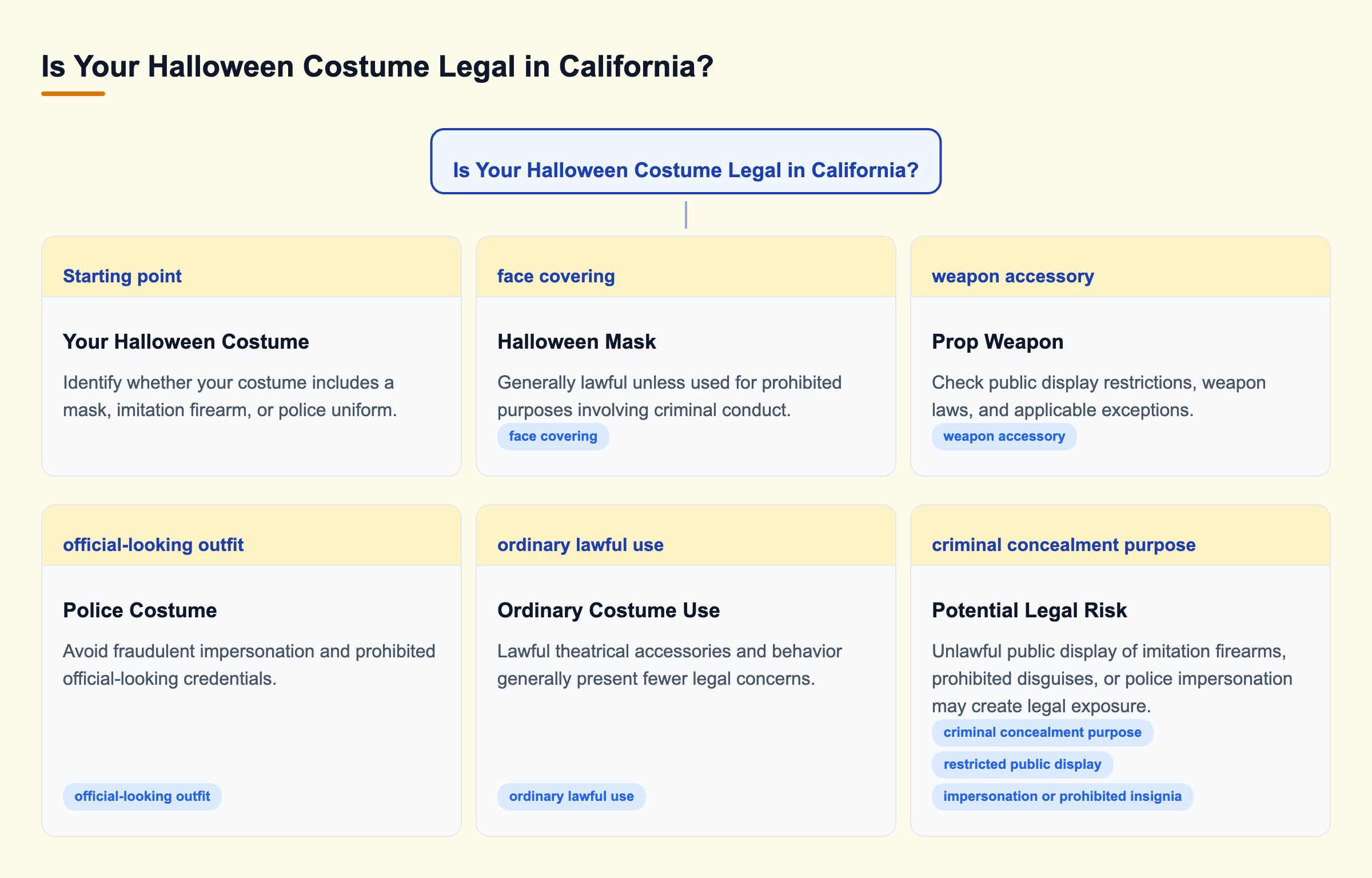Click the 'criminal concealment purpose' pill tag
Viewport: 1372px width, 878px height.
tap(1042, 732)
